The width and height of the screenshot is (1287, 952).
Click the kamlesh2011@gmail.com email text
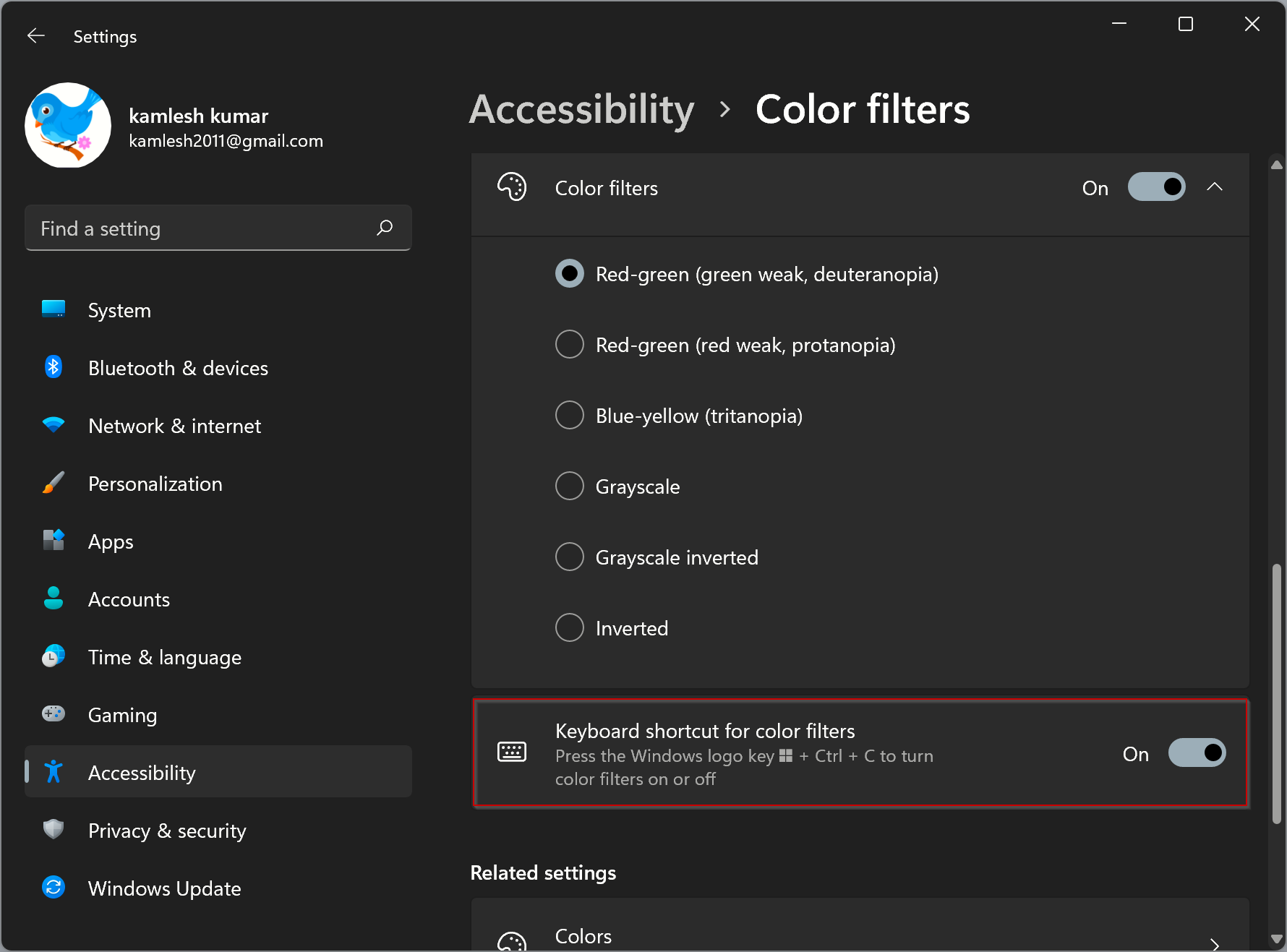[x=226, y=141]
